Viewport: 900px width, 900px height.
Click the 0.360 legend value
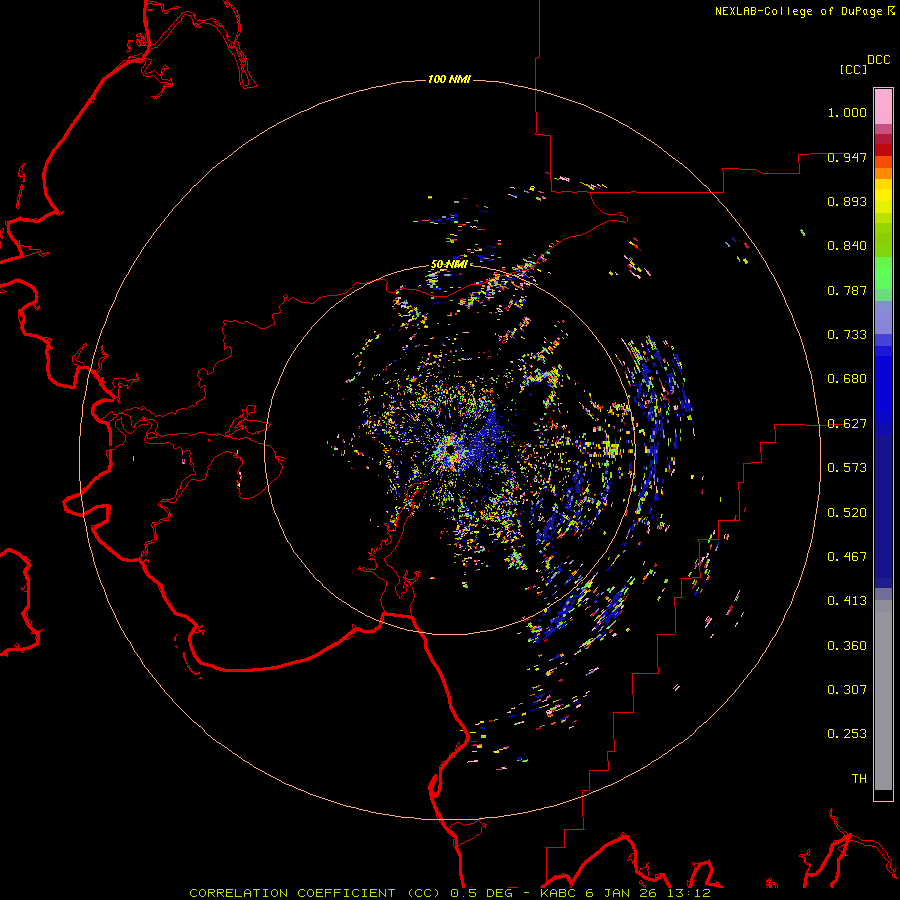click(847, 646)
